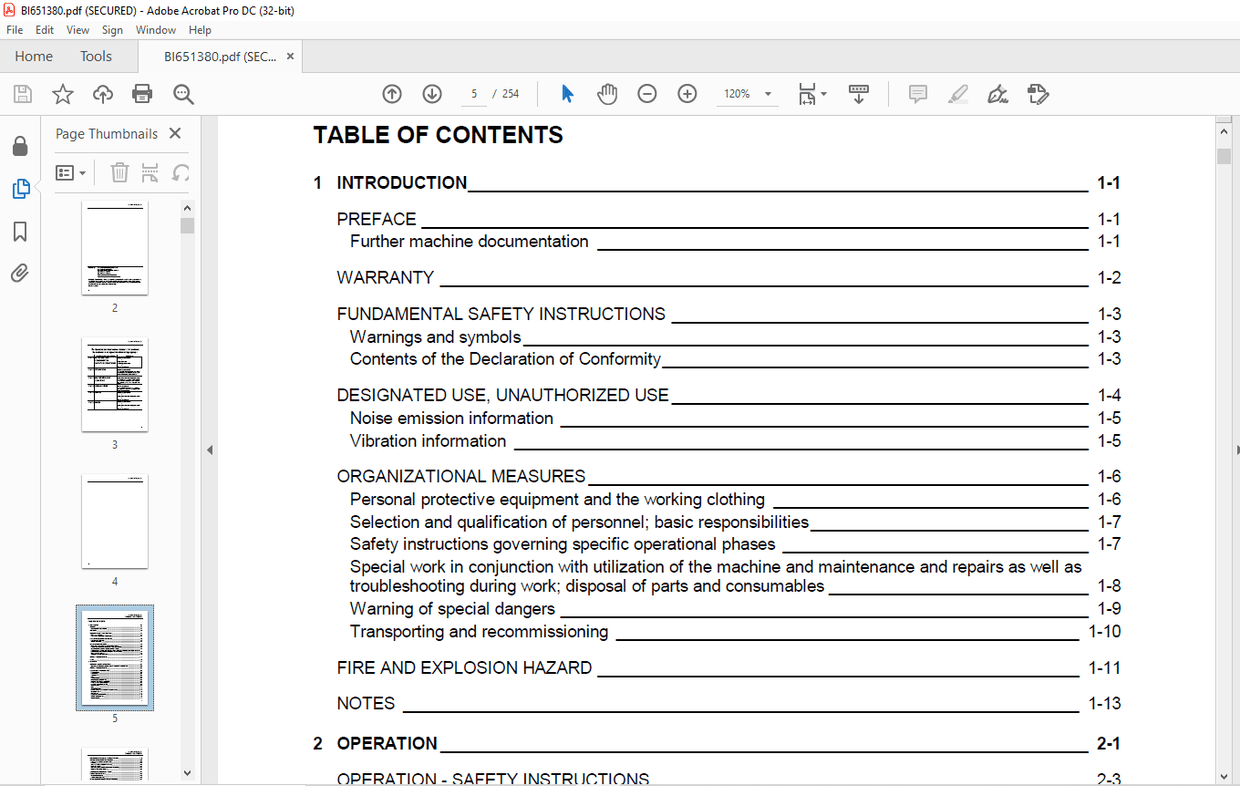Zoom in with the plus button
1240x786 pixels.
[x=687, y=93]
